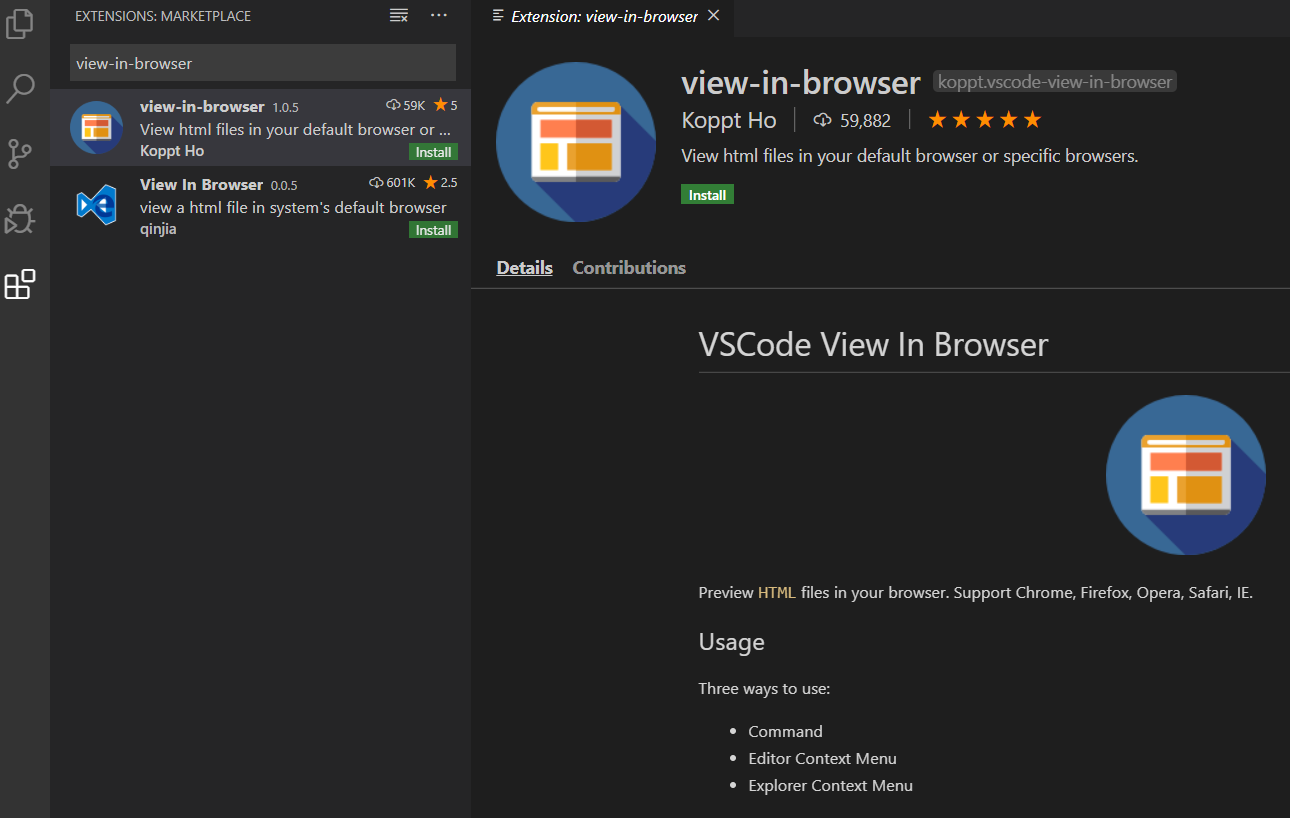Click the Install button on details page
The width and height of the screenshot is (1290, 818).
pos(707,194)
